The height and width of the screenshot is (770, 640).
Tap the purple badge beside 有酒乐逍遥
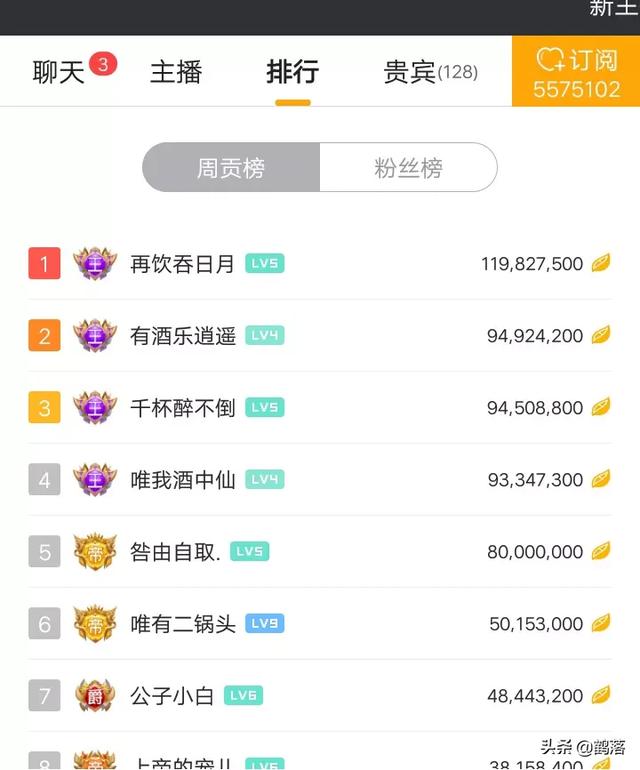95,336
